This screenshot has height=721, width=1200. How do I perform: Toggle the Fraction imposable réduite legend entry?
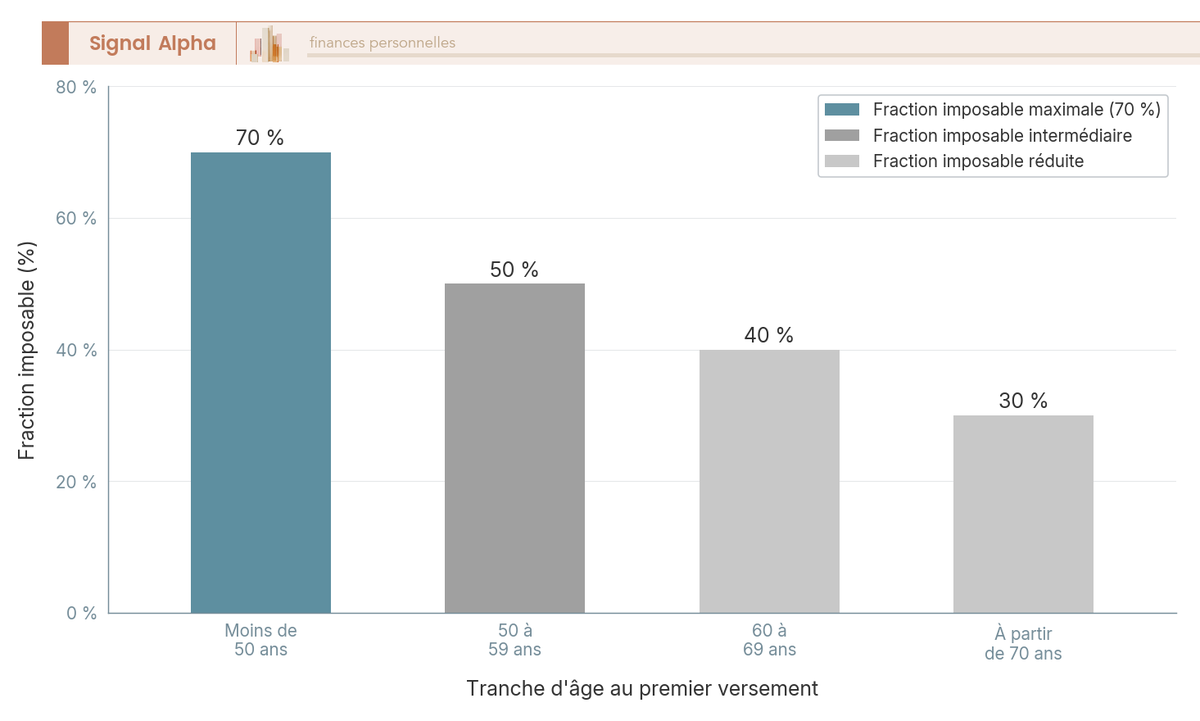955,161
